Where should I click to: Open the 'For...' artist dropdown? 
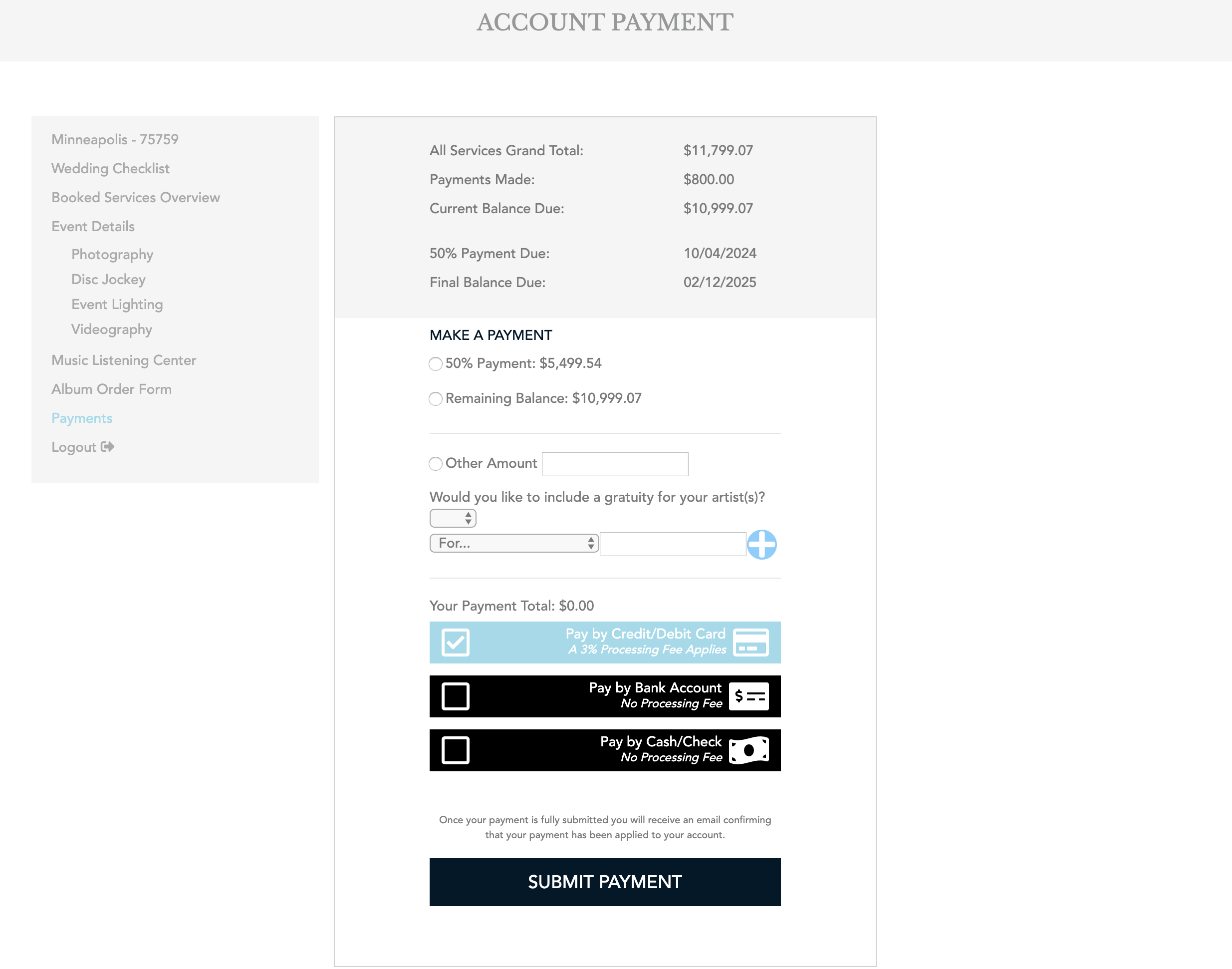513,543
